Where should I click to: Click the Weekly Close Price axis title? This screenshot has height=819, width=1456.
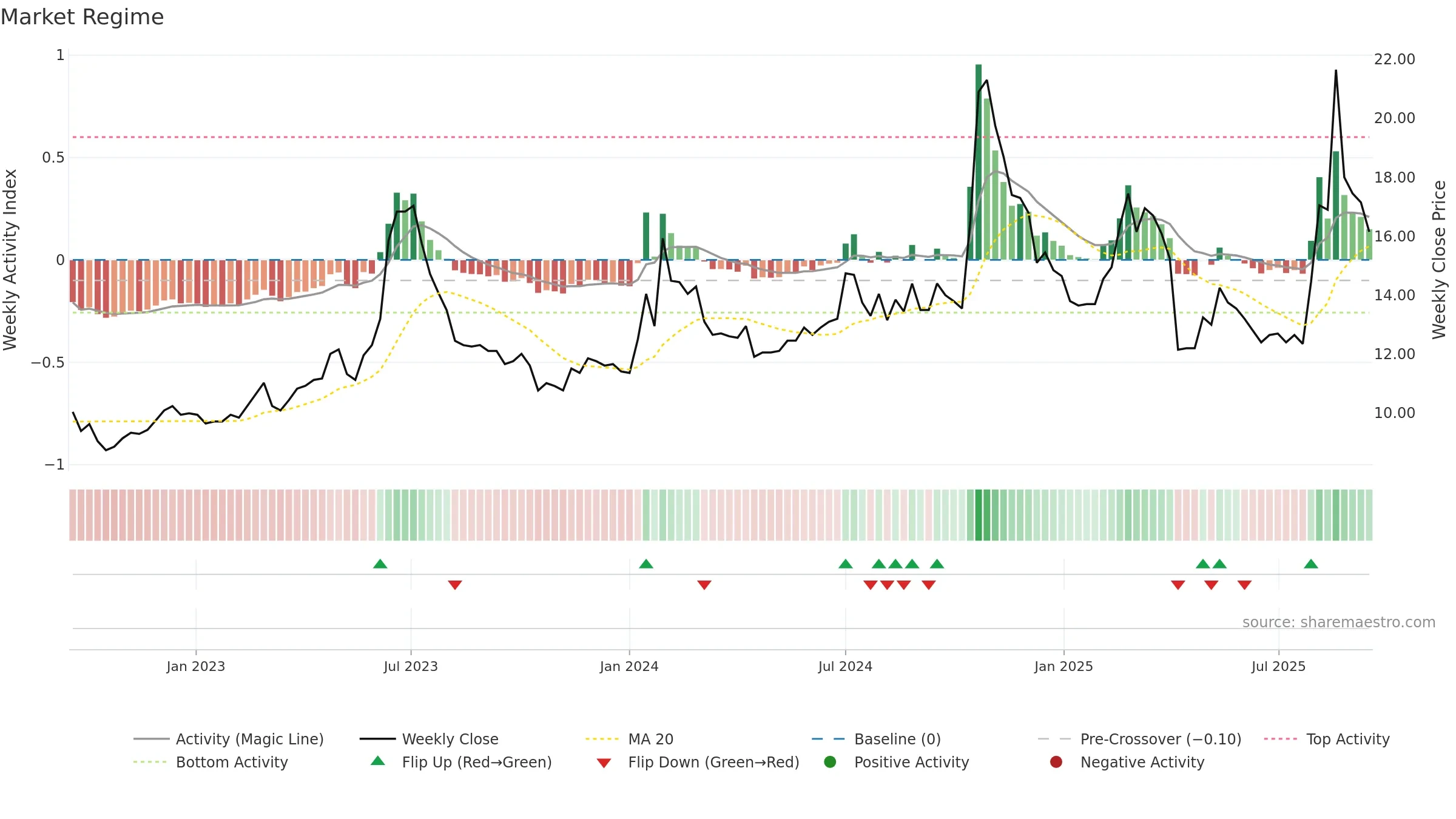1439,260
